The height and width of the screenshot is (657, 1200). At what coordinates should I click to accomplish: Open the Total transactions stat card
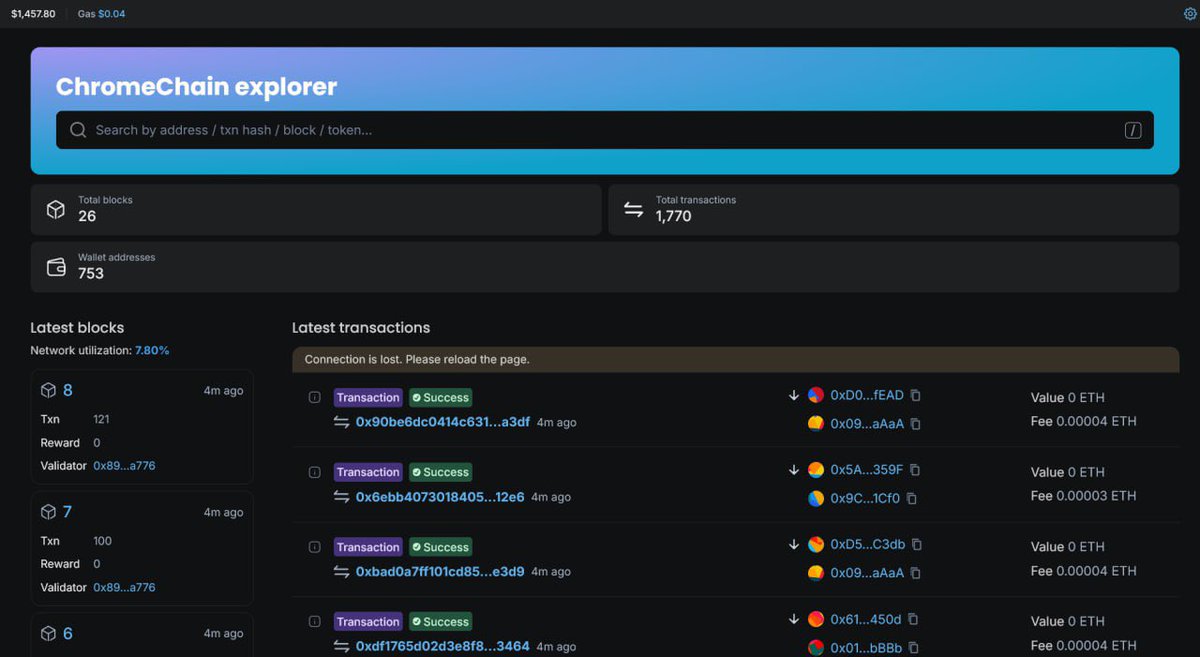click(x=894, y=210)
